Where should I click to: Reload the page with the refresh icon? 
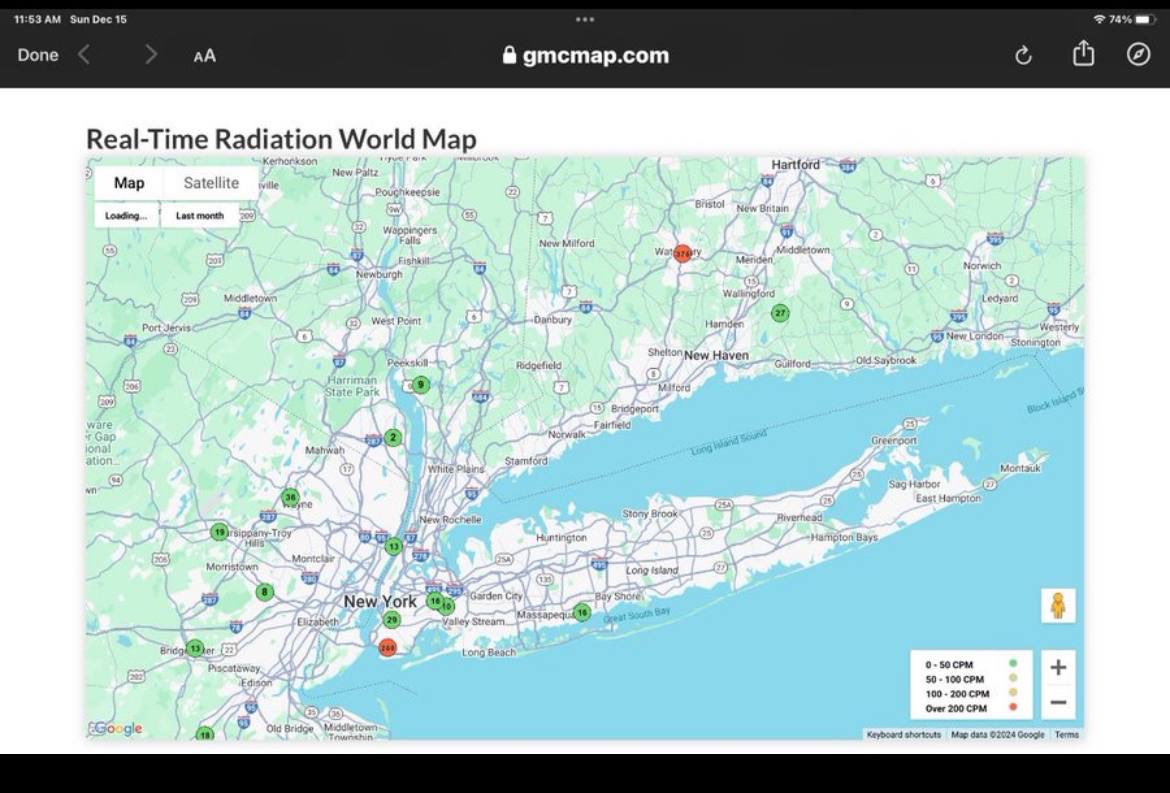click(1023, 55)
